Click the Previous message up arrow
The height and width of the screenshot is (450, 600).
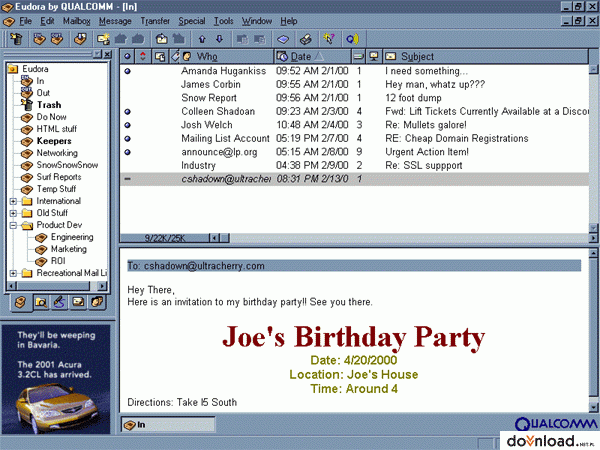tap(202, 39)
